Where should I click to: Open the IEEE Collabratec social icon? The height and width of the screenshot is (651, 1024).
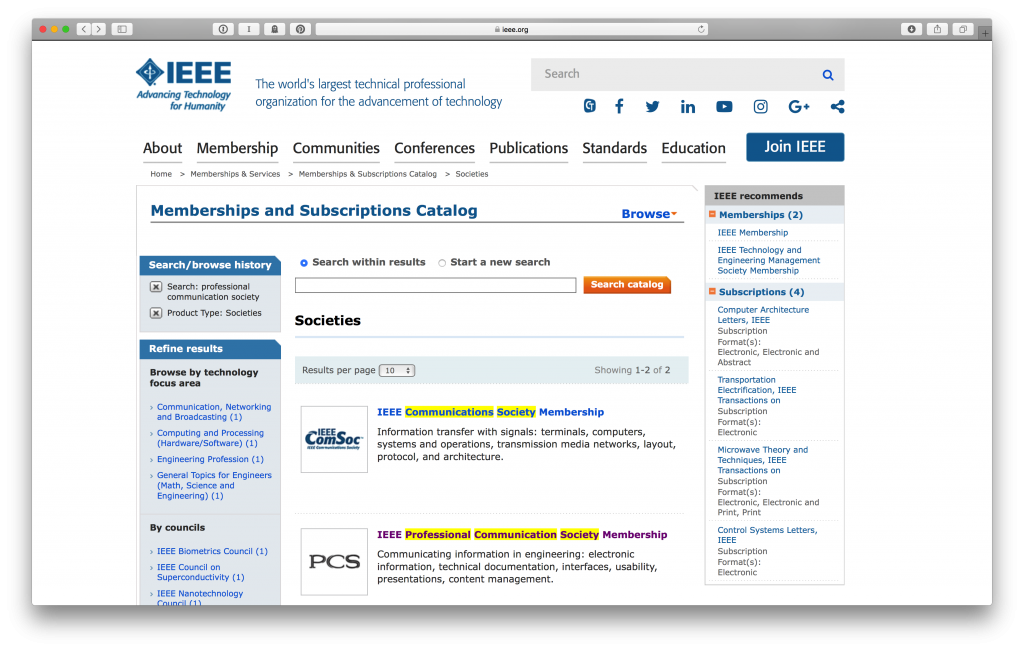click(x=589, y=106)
